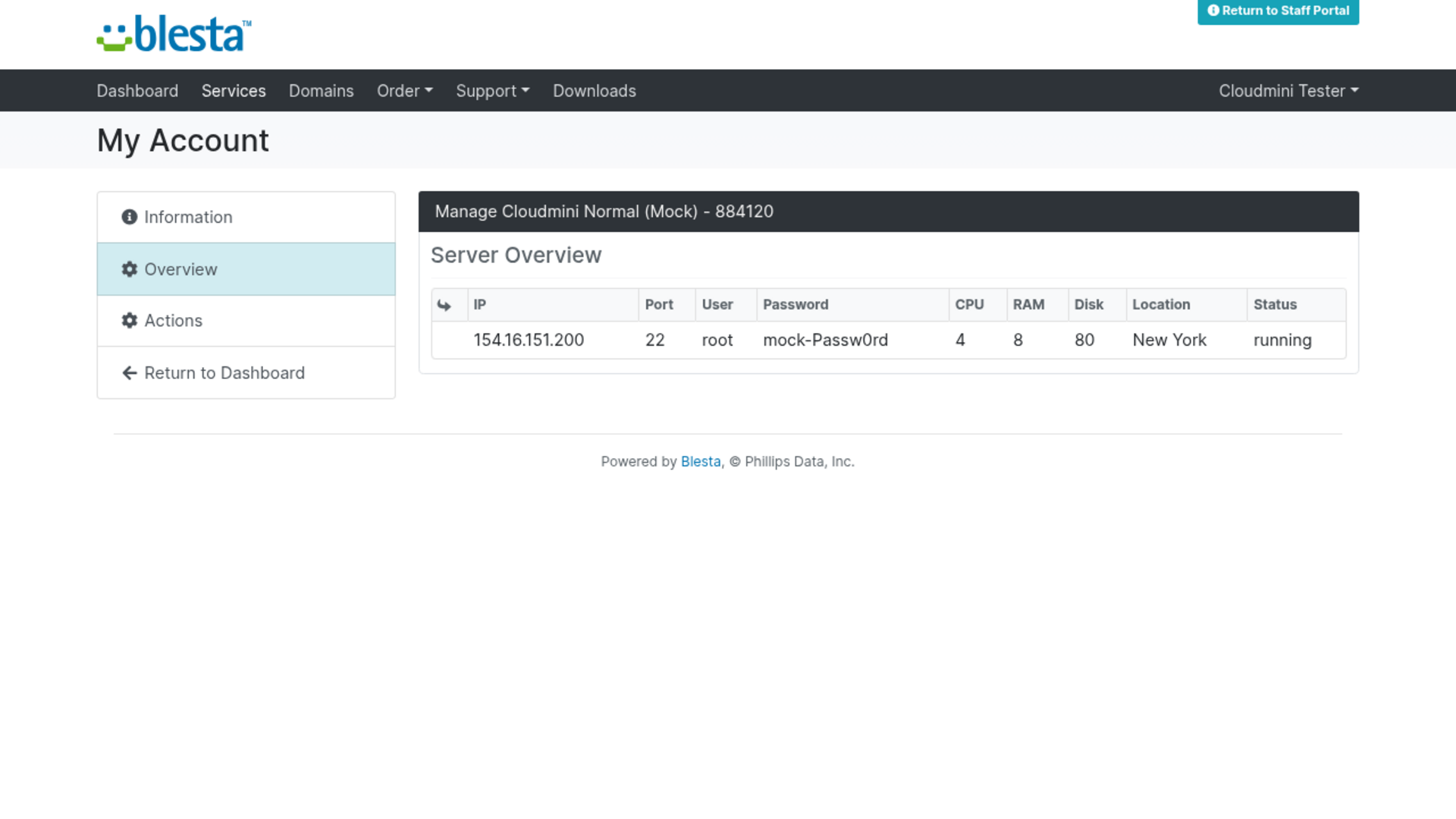Select the Actions sidebar tab
Screen dimensions: 1456x819
(246, 321)
